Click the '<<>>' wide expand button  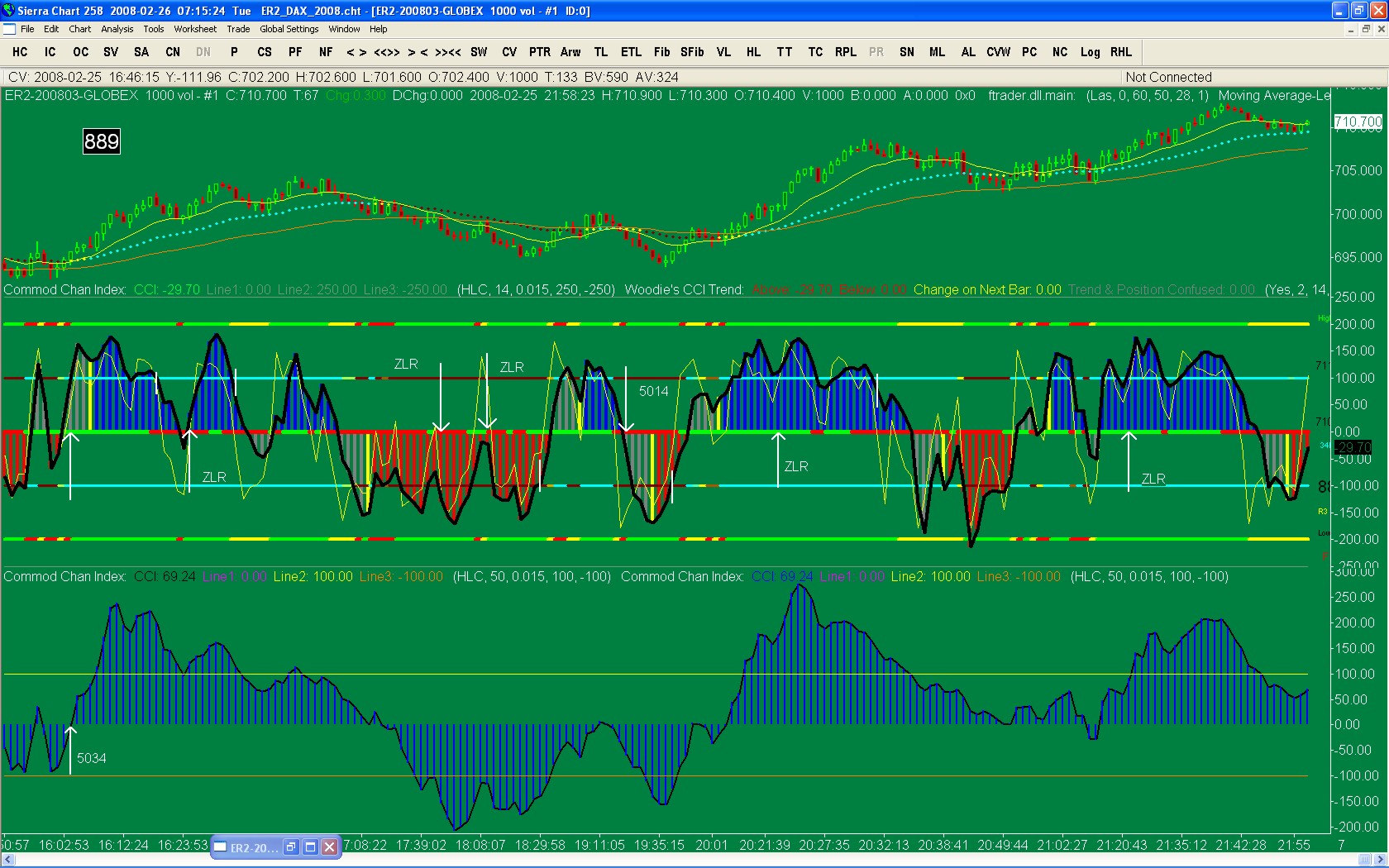(x=387, y=52)
